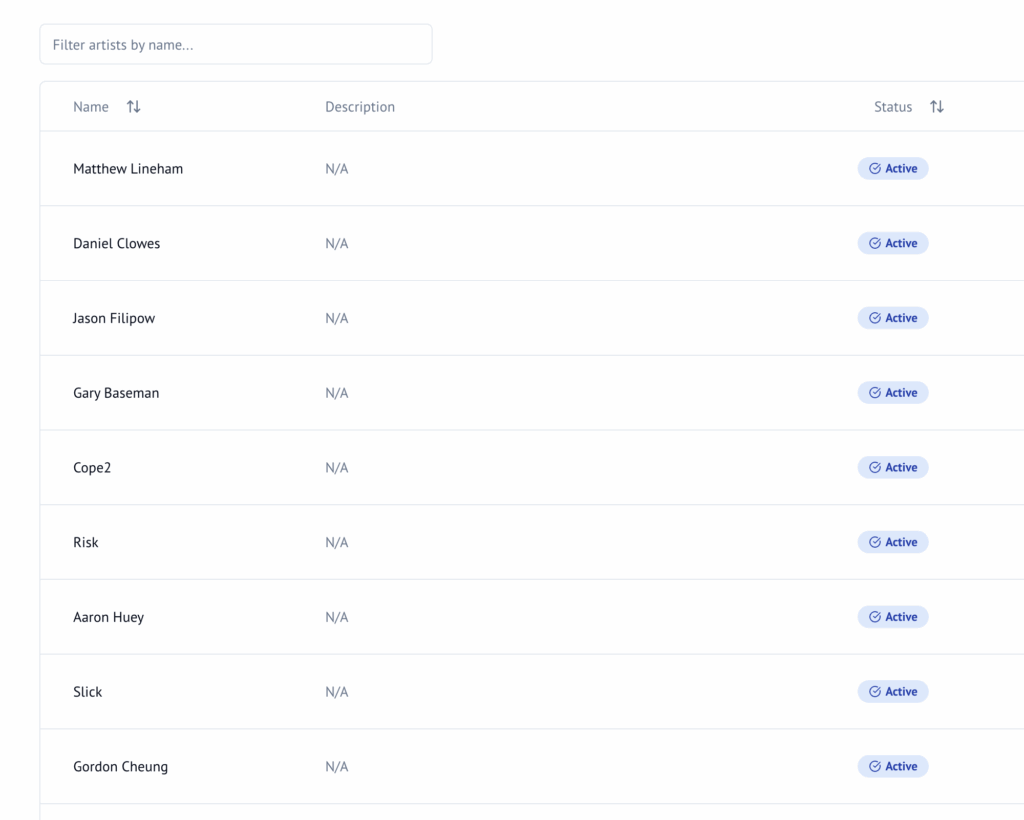The image size is (1024, 820).
Task: Click the Name column sort arrows icon
Action: [x=133, y=107]
